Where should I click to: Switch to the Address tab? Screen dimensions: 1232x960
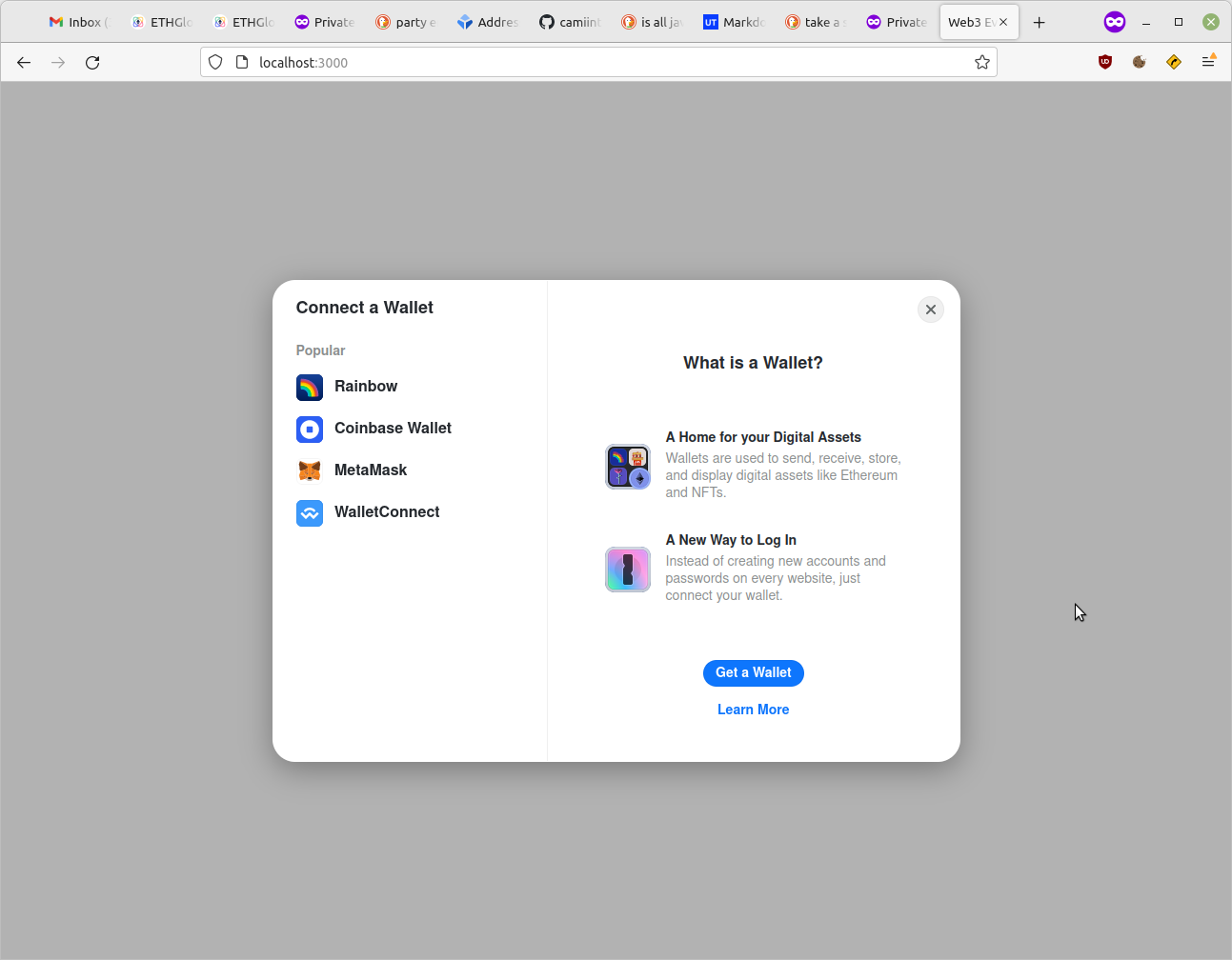(489, 22)
